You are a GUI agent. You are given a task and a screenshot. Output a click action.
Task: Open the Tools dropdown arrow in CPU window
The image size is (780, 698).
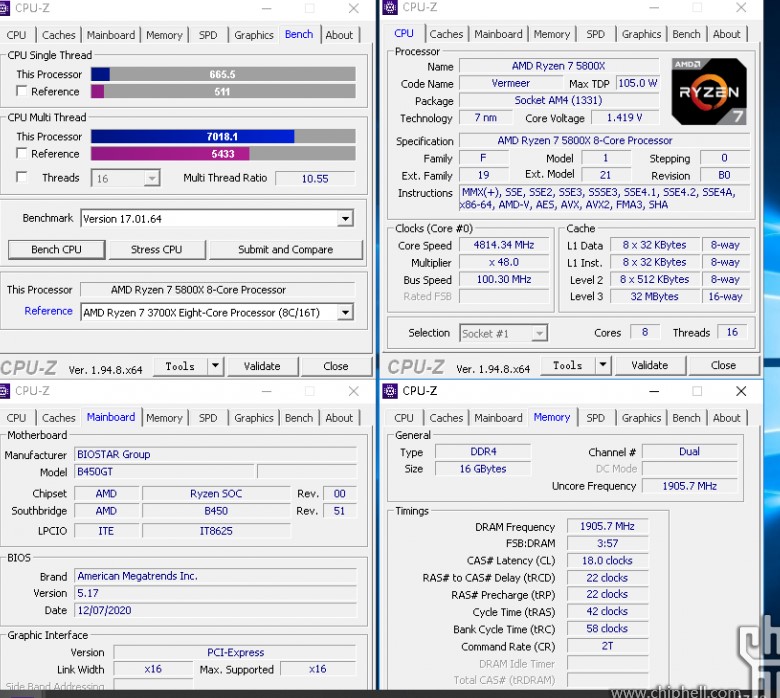tap(602, 365)
